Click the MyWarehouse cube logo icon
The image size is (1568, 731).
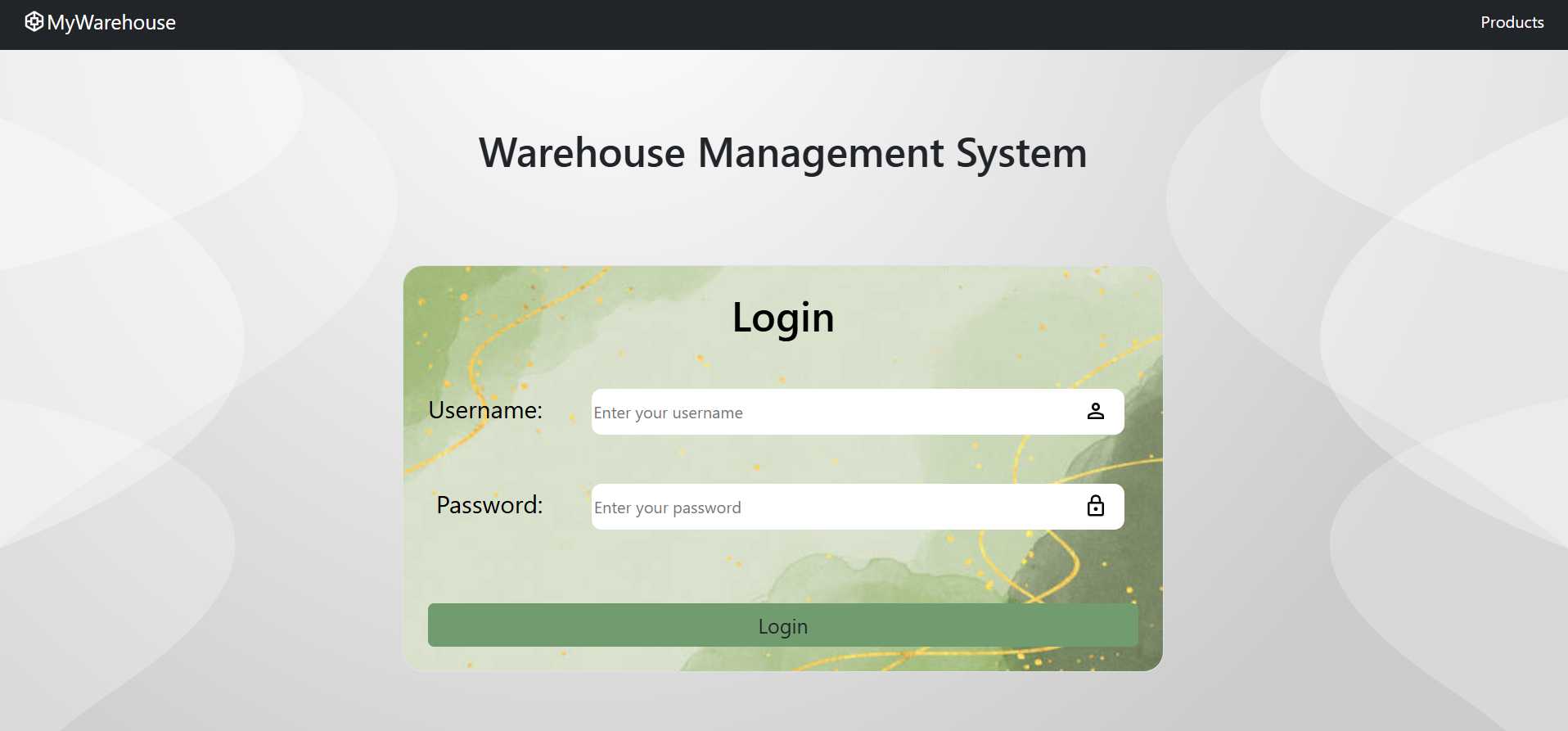[34, 22]
